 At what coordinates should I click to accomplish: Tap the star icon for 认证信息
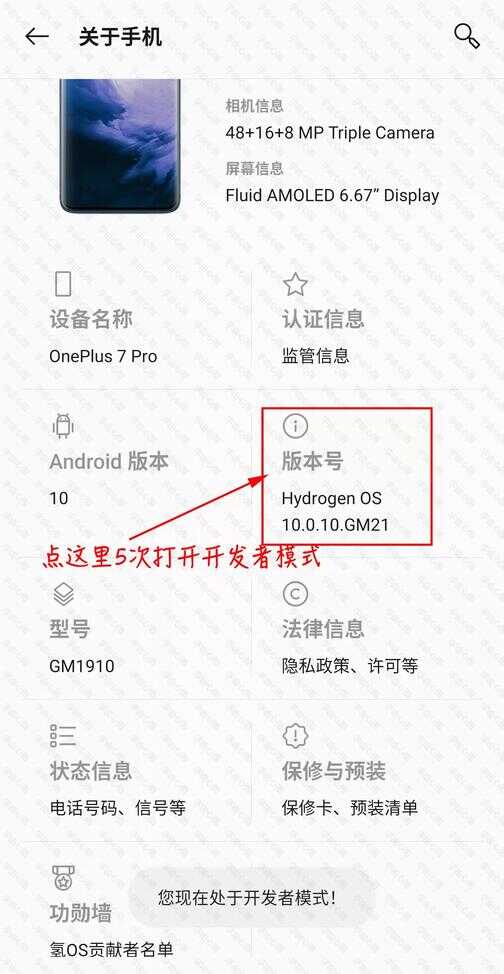coord(295,284)
